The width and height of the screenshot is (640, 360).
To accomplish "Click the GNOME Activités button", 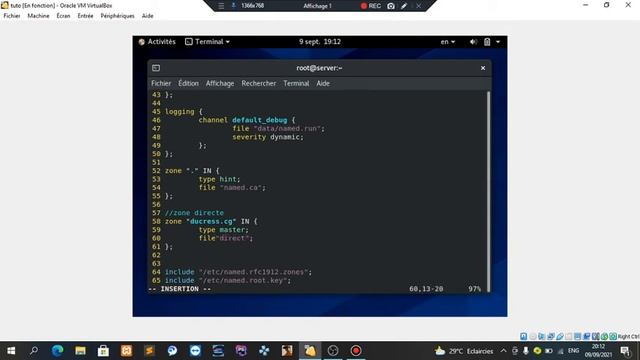I will (x=157, y=42).
